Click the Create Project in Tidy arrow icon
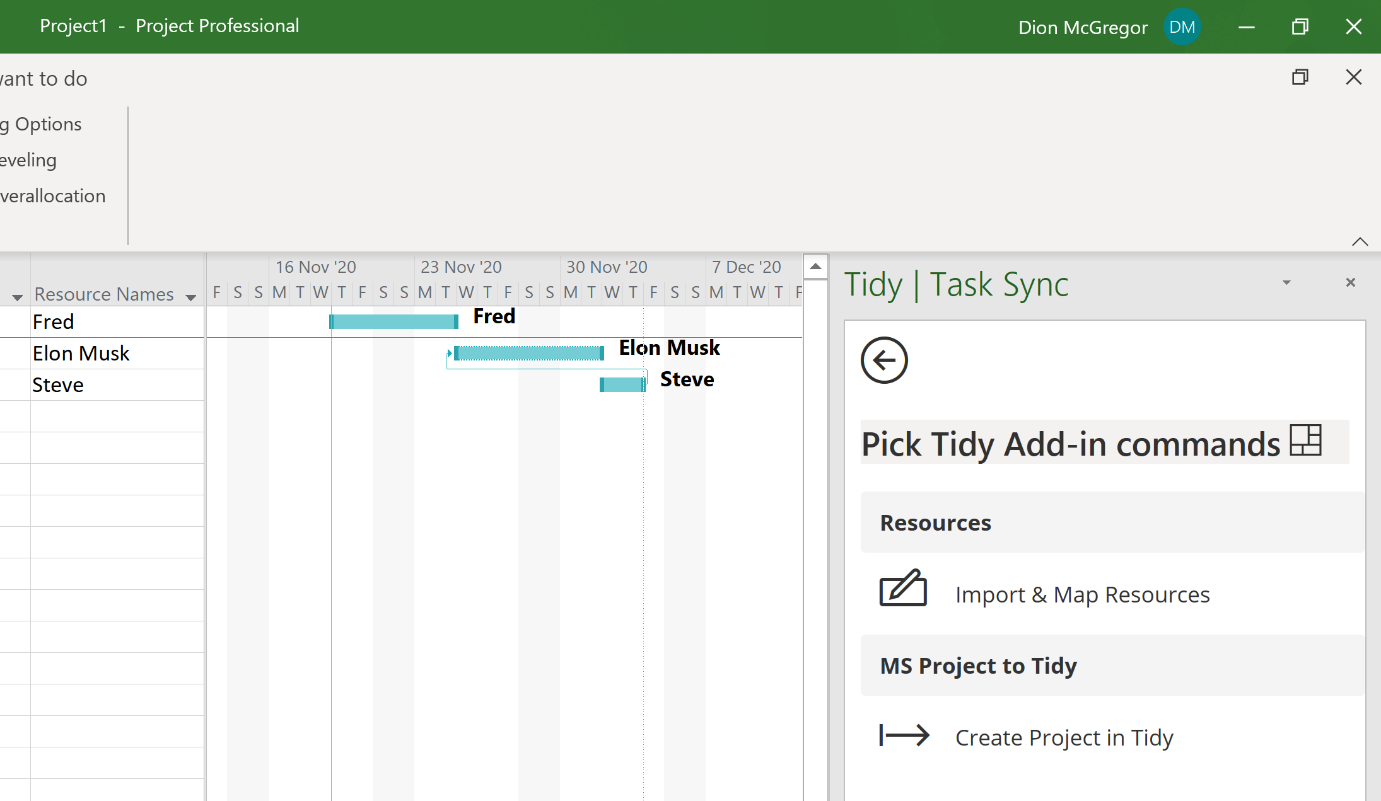The height and width of the screenshot is (801, 1381). pos(904,736)
